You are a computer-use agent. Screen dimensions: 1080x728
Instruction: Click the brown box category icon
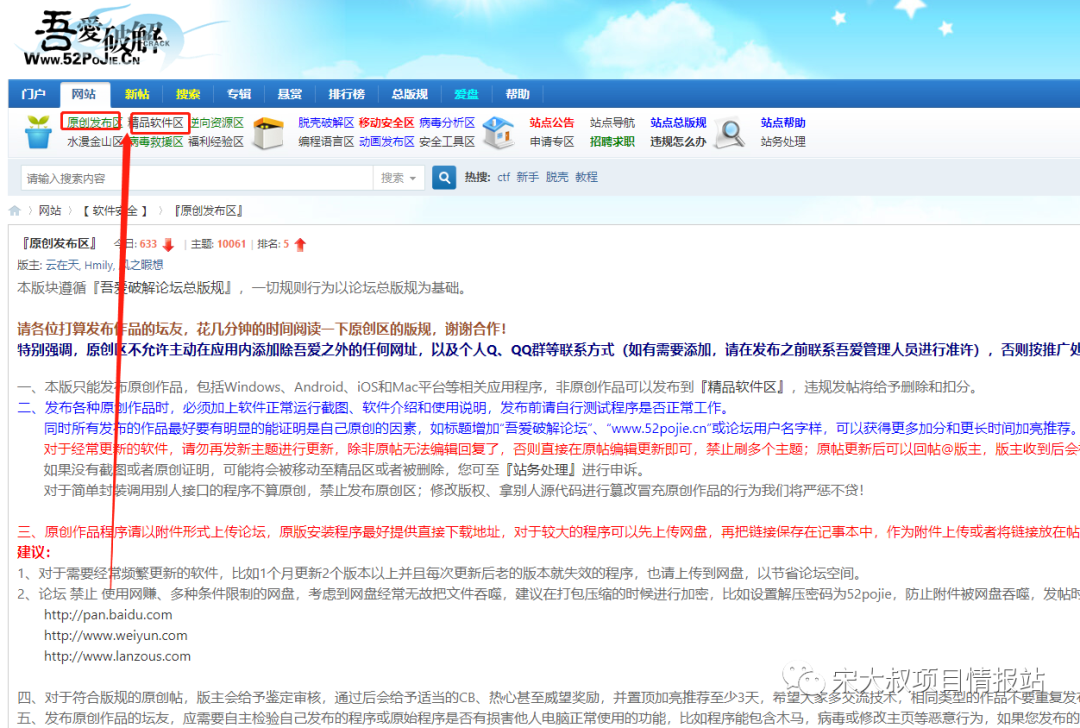(x=268, y=132)
